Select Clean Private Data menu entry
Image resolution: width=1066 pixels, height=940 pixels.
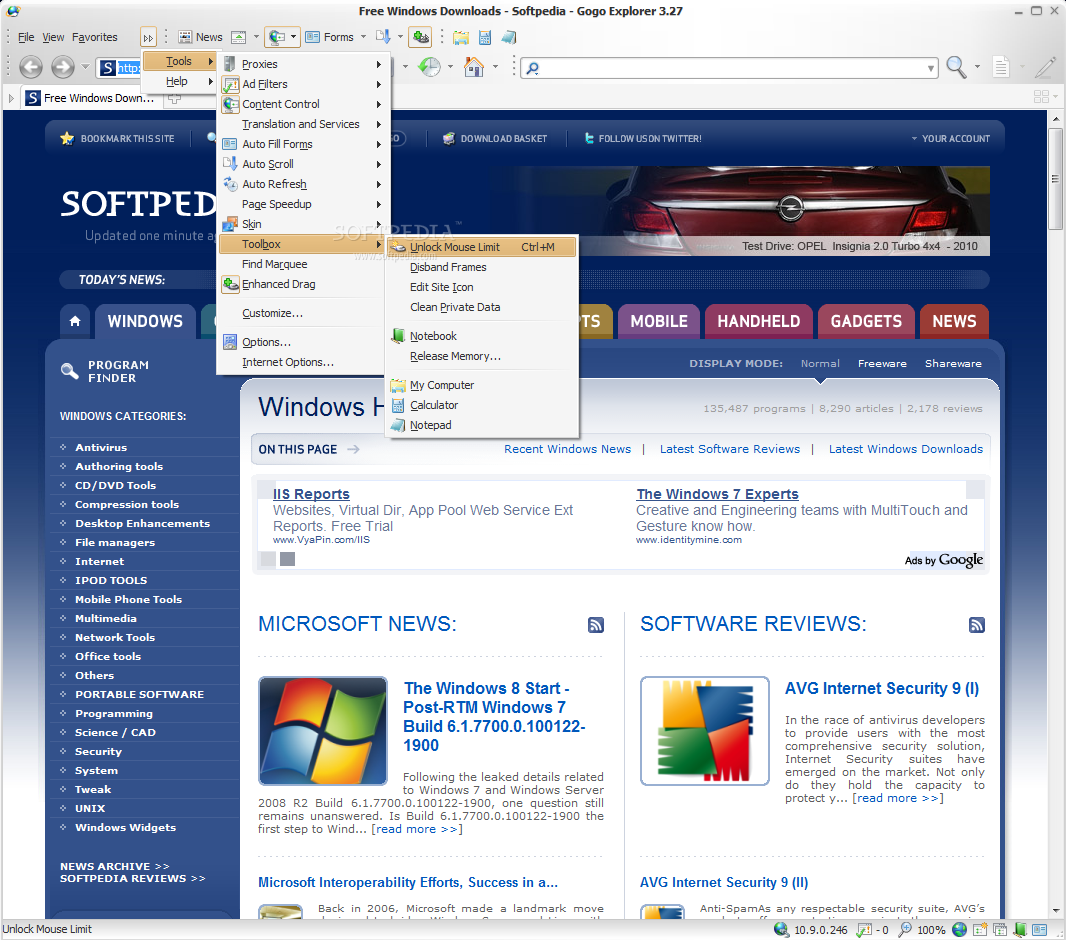coord(455,307)
